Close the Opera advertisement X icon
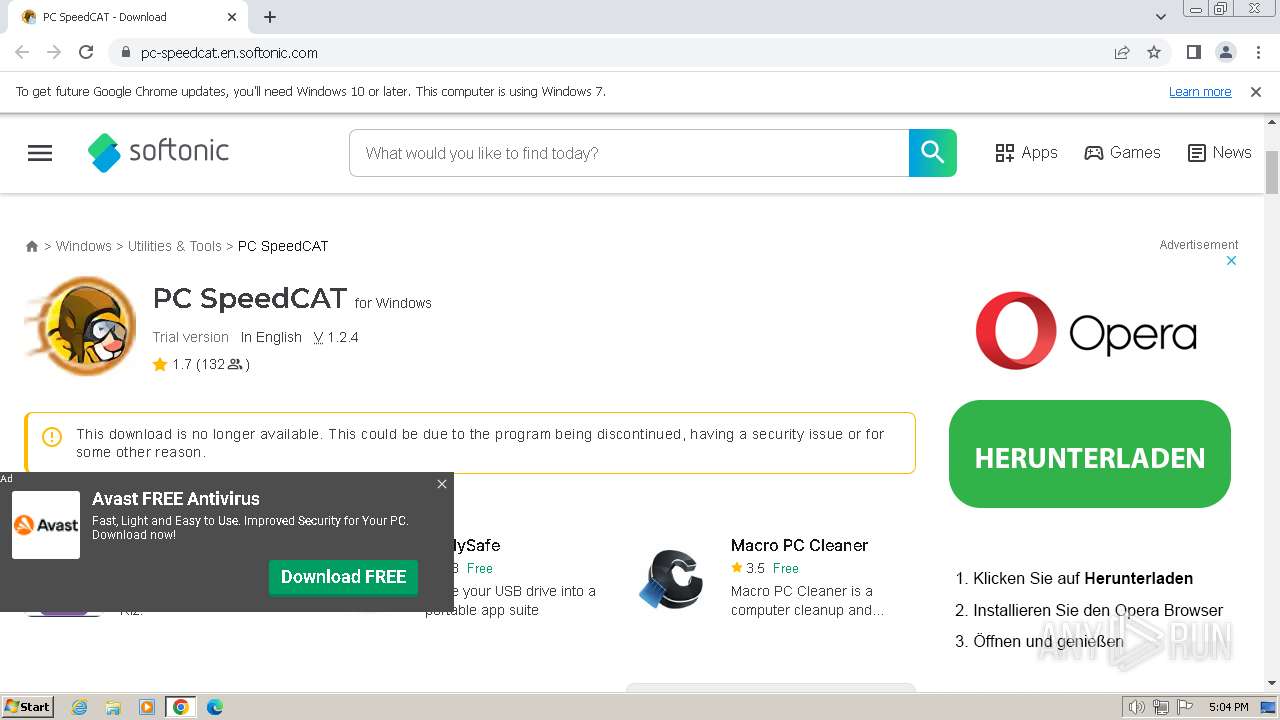Viewport: 1280px width, 720px height. (x=1231, y=260)
